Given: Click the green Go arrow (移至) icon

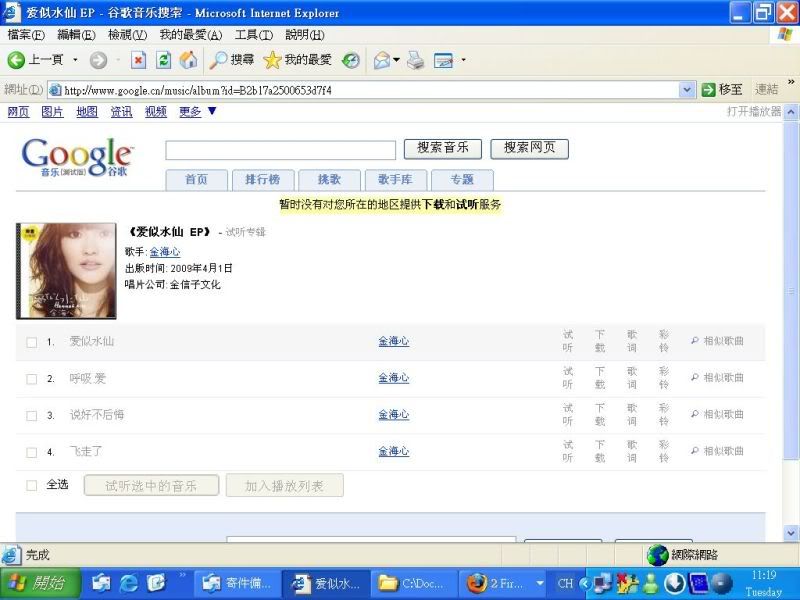Looking at the screenshot, I should click(708, 90).
